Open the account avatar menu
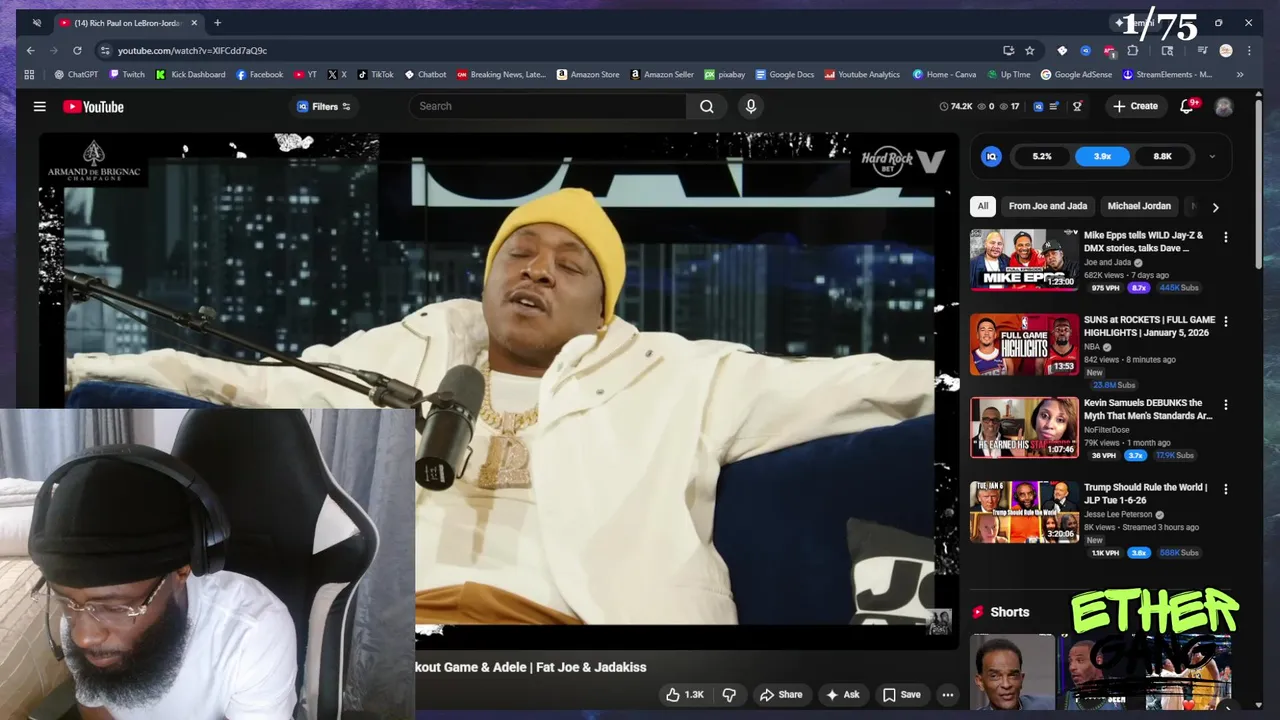Screen dimensions: 1280x720 1224,106
